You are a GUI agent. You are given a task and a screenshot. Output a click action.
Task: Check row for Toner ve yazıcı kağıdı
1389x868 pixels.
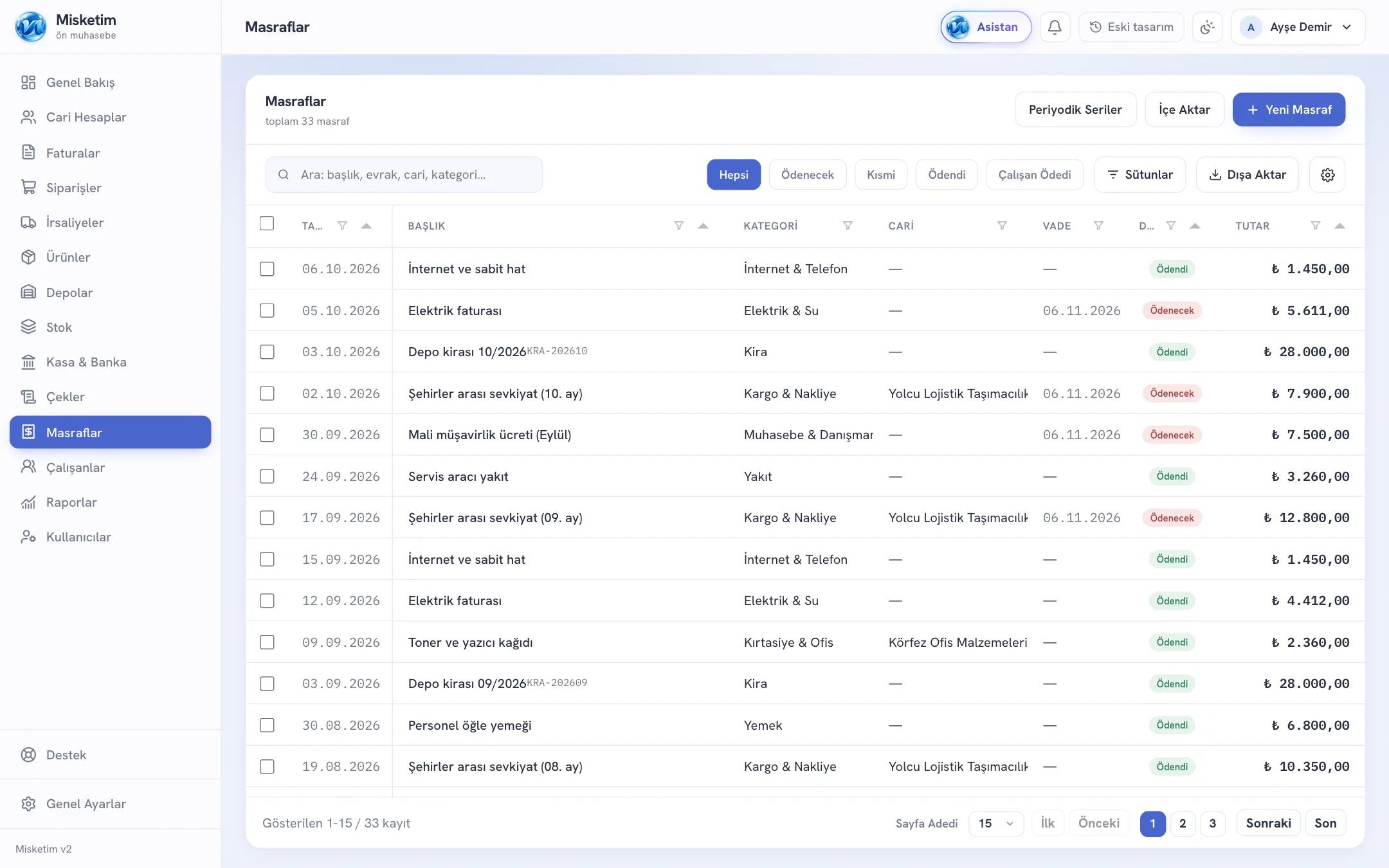(267, 642)
